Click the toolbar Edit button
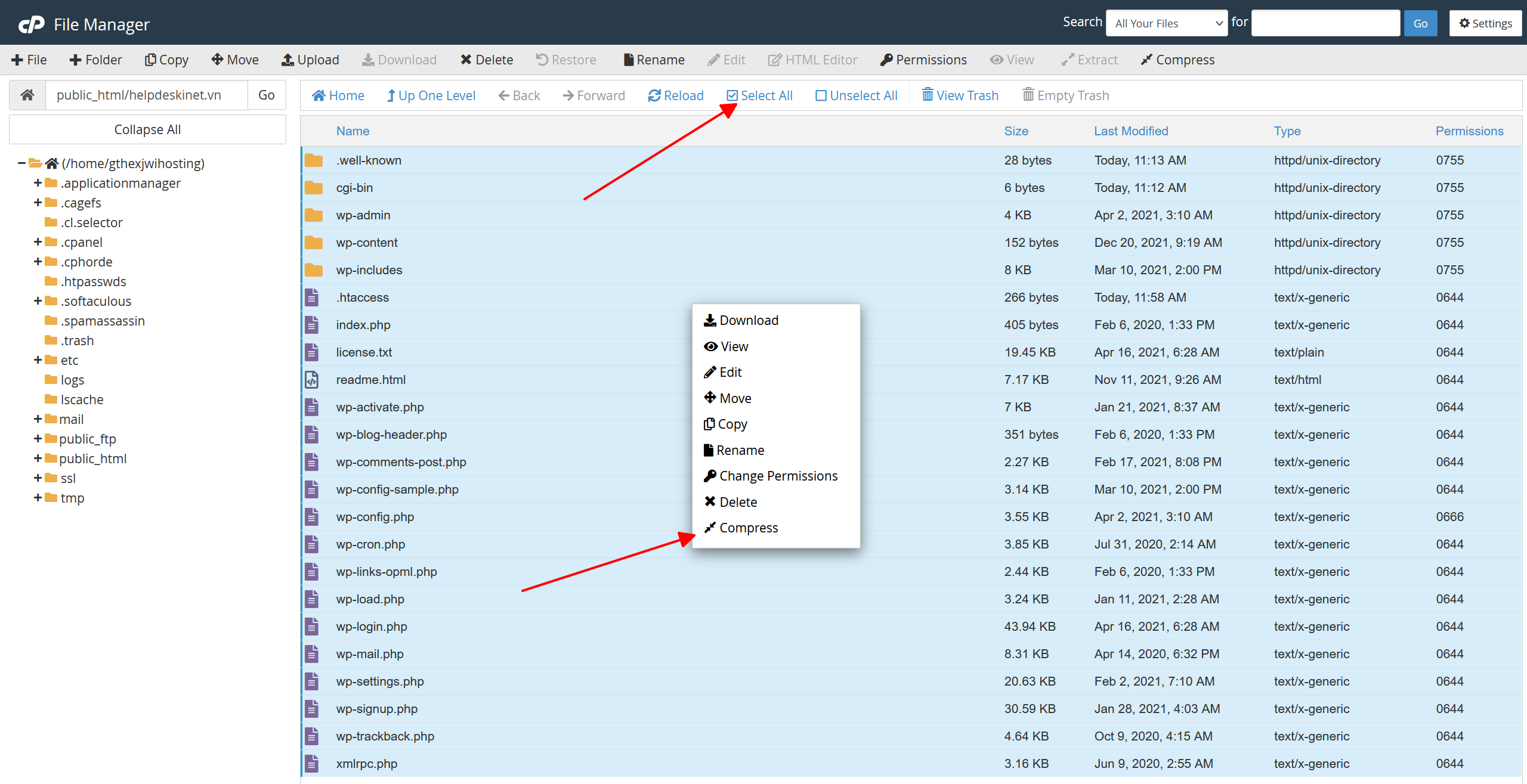Screen dimensions: 1527x784 (727, 60)
